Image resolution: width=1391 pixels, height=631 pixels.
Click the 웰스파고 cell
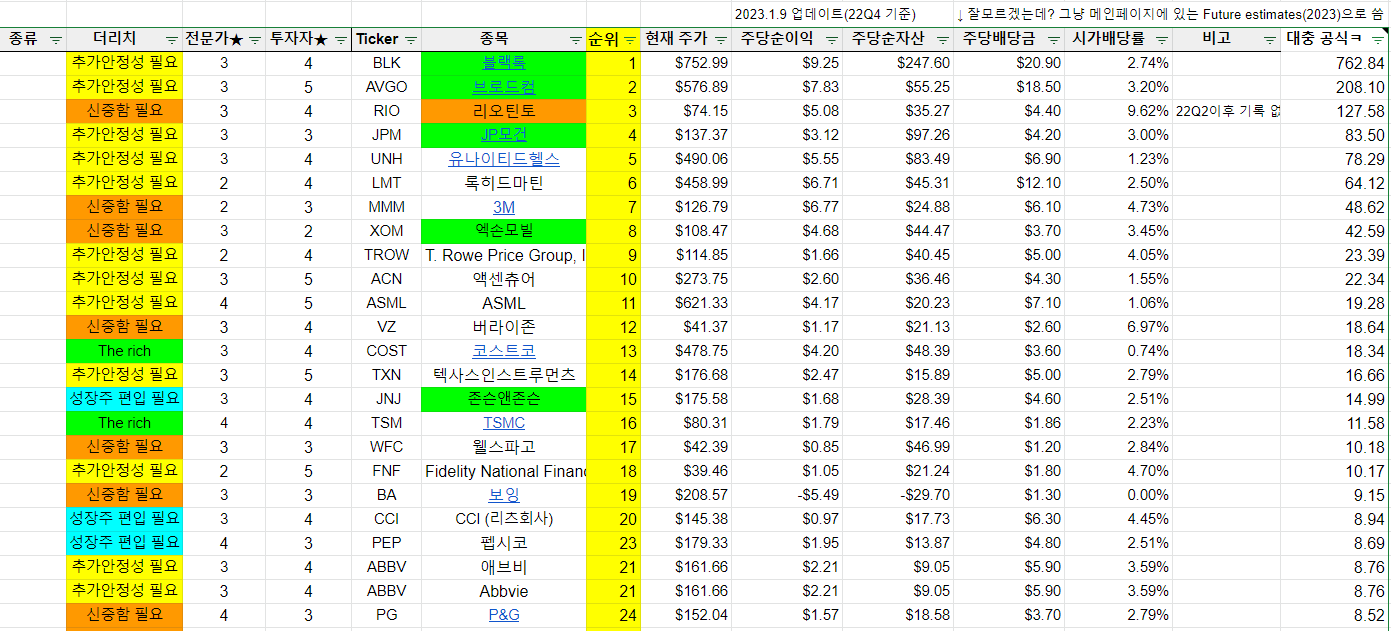pos(503,447)
